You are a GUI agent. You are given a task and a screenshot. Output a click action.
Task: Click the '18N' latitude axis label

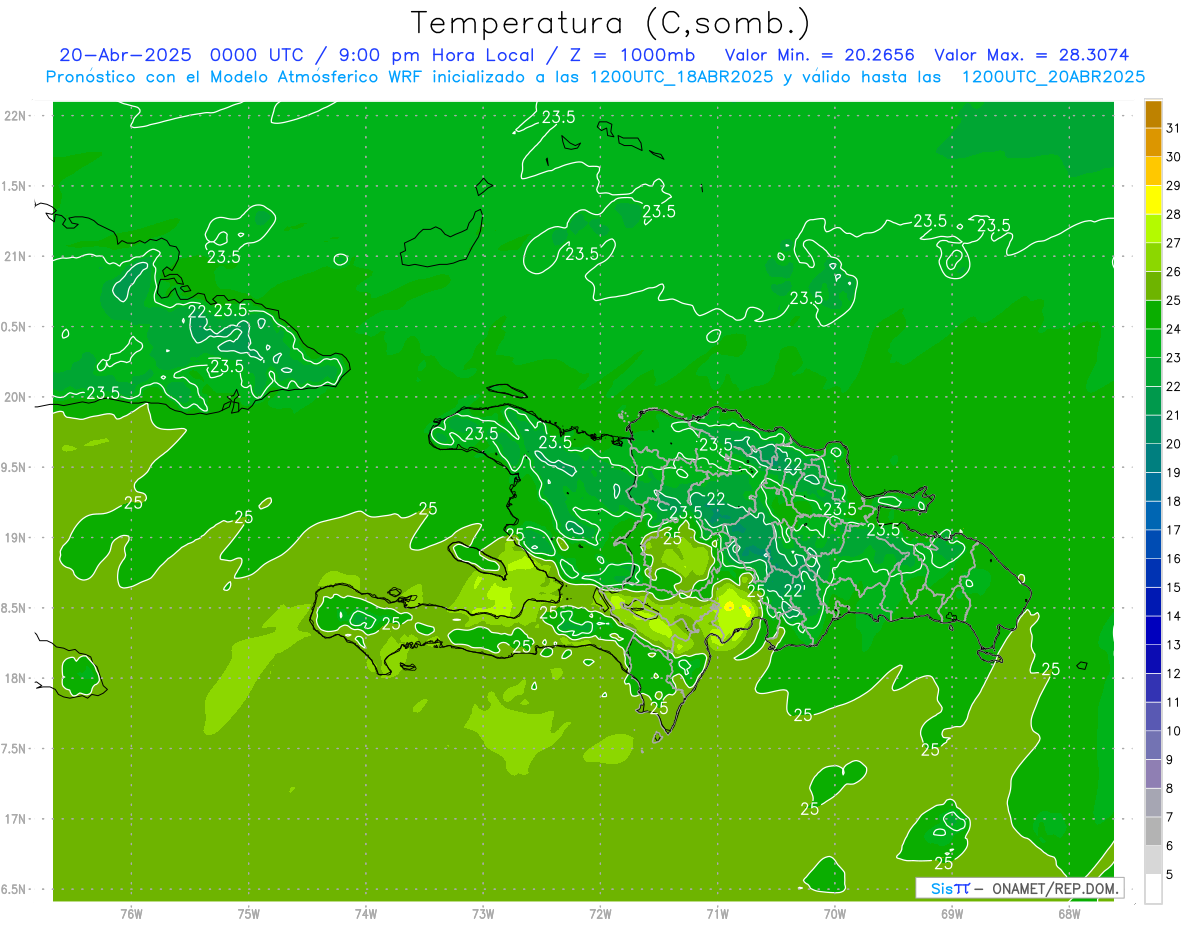point(16,678)
